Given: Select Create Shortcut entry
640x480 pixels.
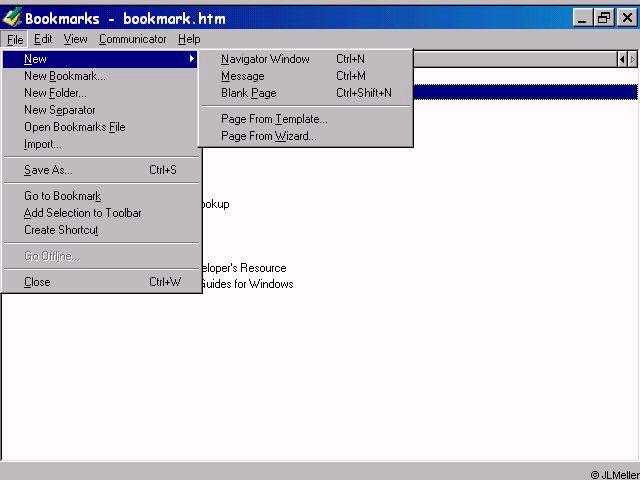Looking at the screenshot, I should [100, 230].
